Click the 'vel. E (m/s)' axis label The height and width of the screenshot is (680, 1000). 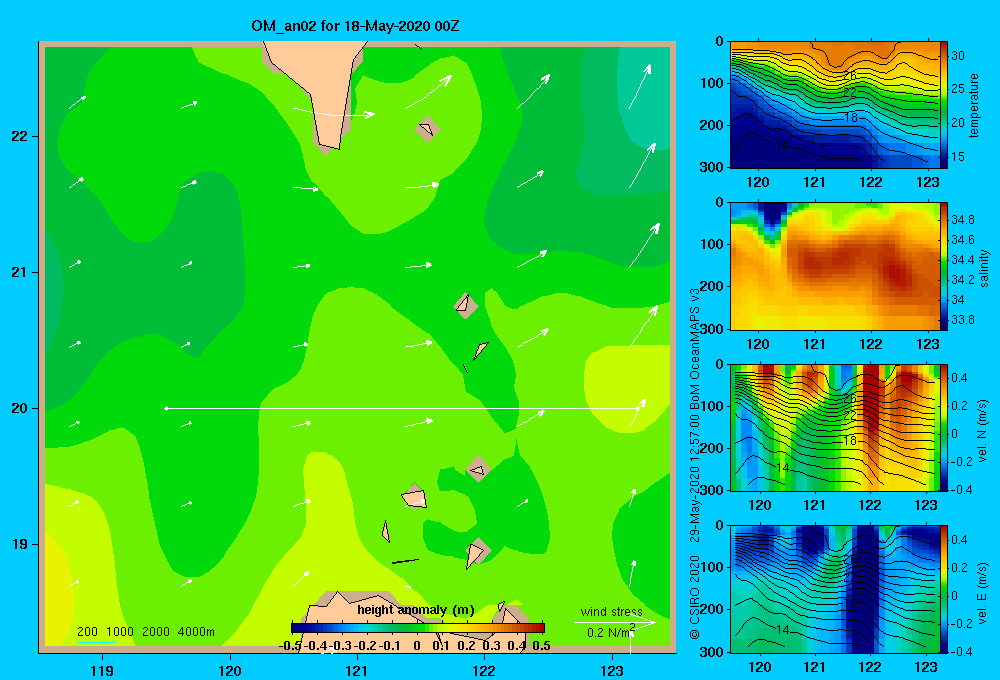pyautogui.click(x=983, y=592)
